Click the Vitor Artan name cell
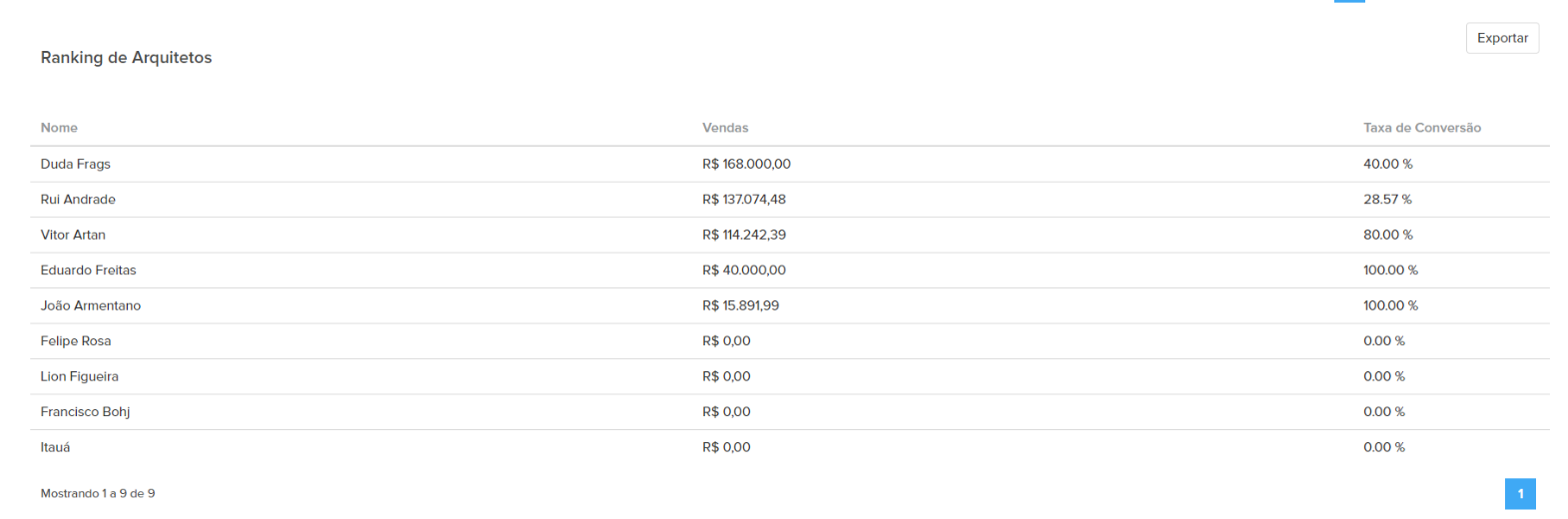 point(73,235)
